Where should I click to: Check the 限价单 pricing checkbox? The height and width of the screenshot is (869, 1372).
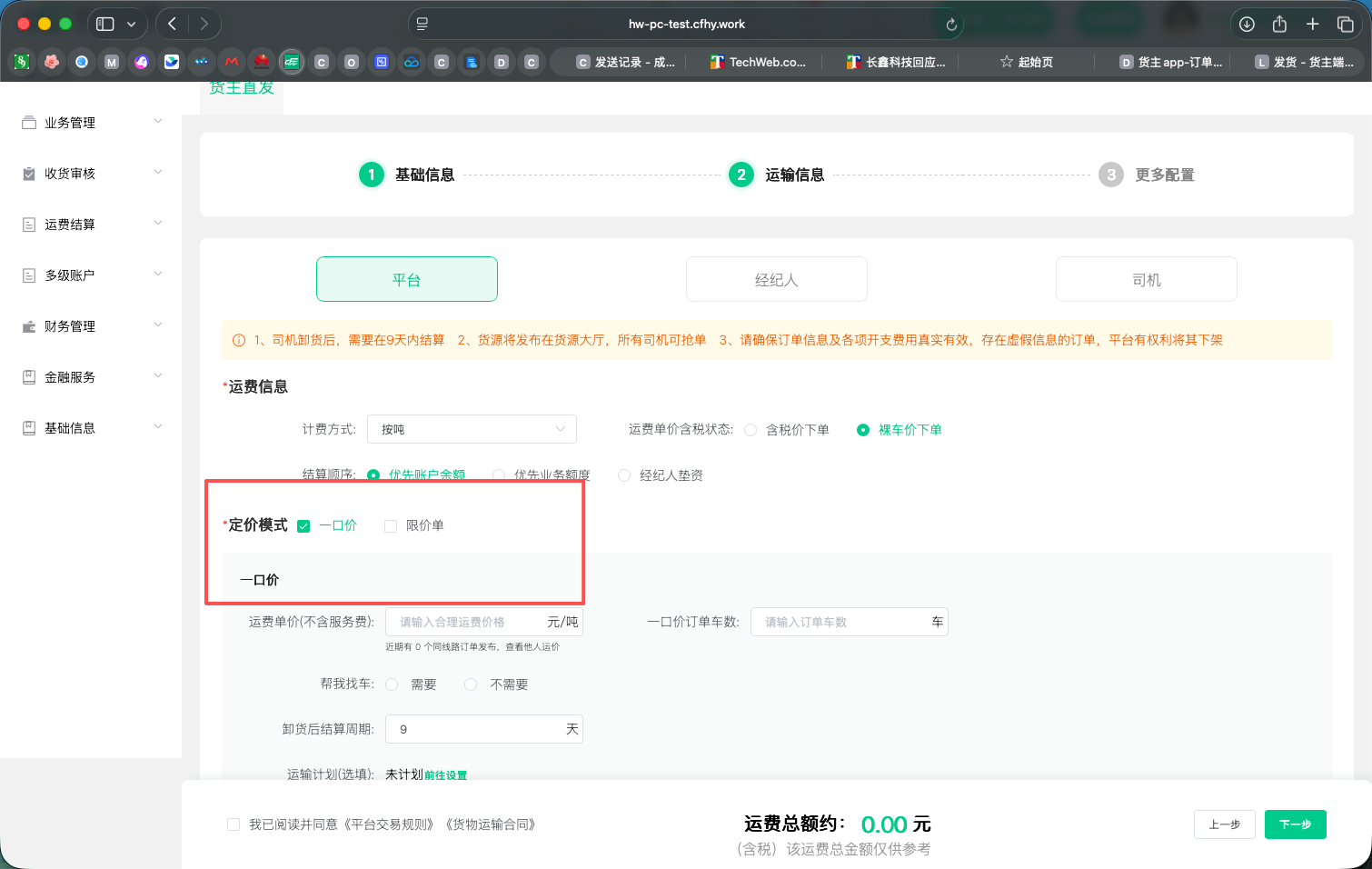[391, 526]
